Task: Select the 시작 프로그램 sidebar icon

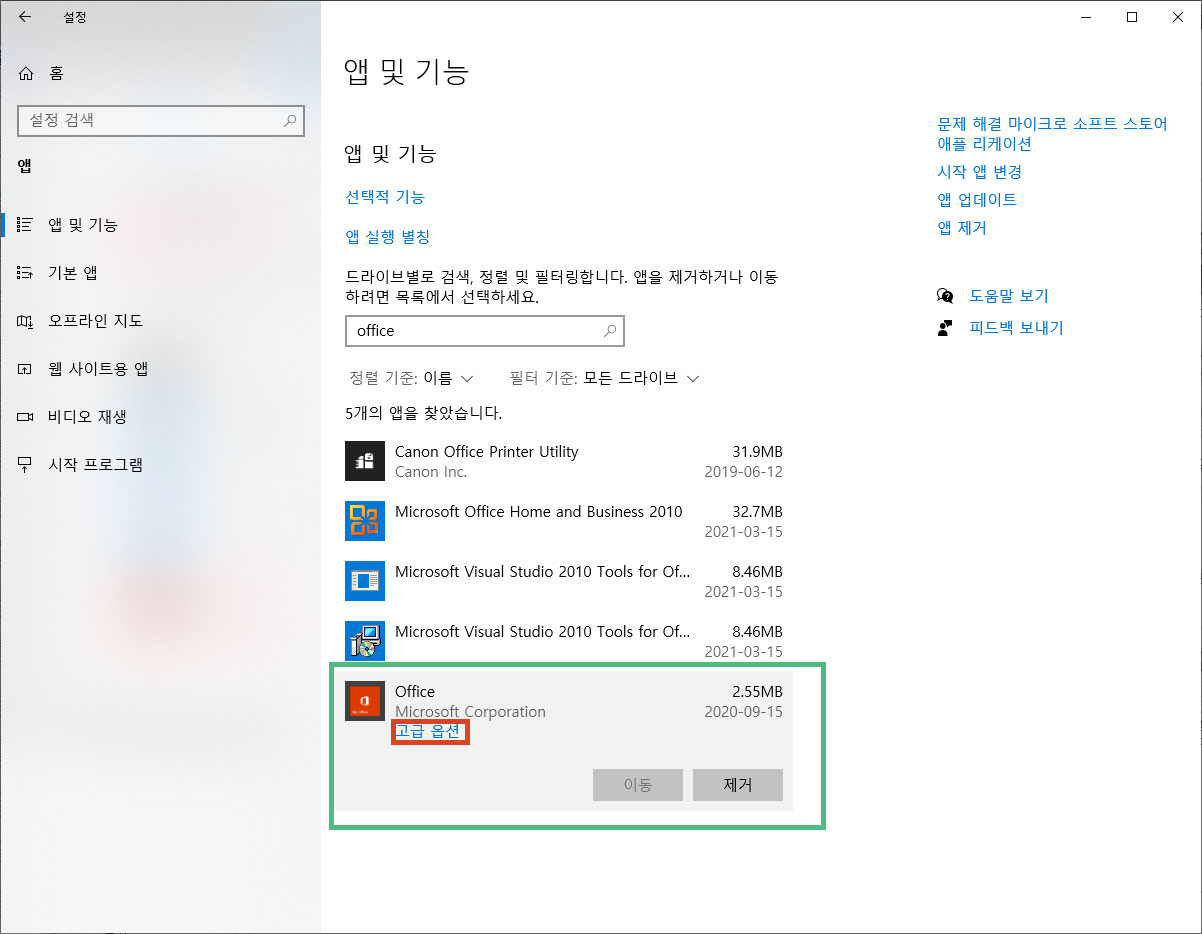Action: tap(26, 465)
